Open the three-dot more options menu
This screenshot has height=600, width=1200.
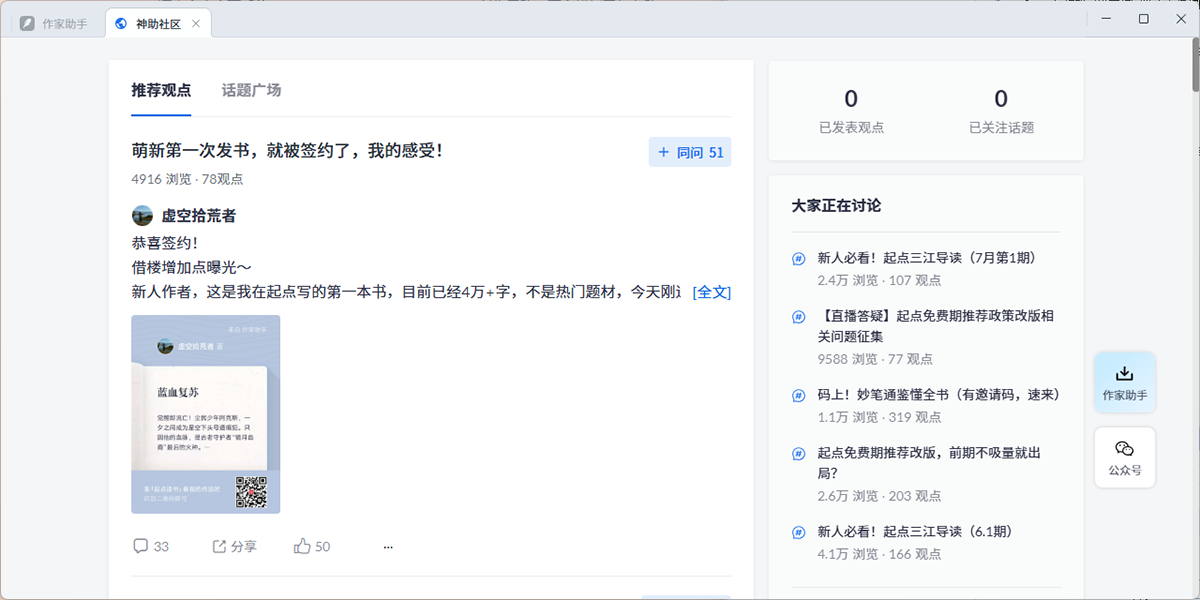[388, 547]
